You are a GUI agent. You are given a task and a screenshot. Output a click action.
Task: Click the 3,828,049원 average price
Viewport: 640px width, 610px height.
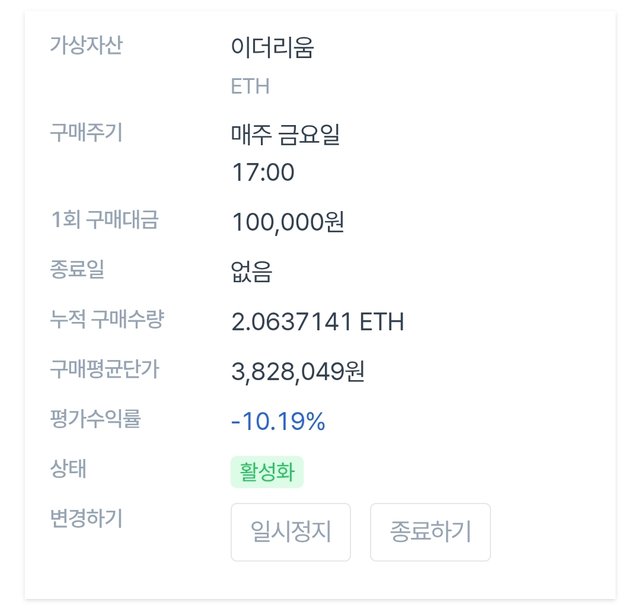[298, 372]
